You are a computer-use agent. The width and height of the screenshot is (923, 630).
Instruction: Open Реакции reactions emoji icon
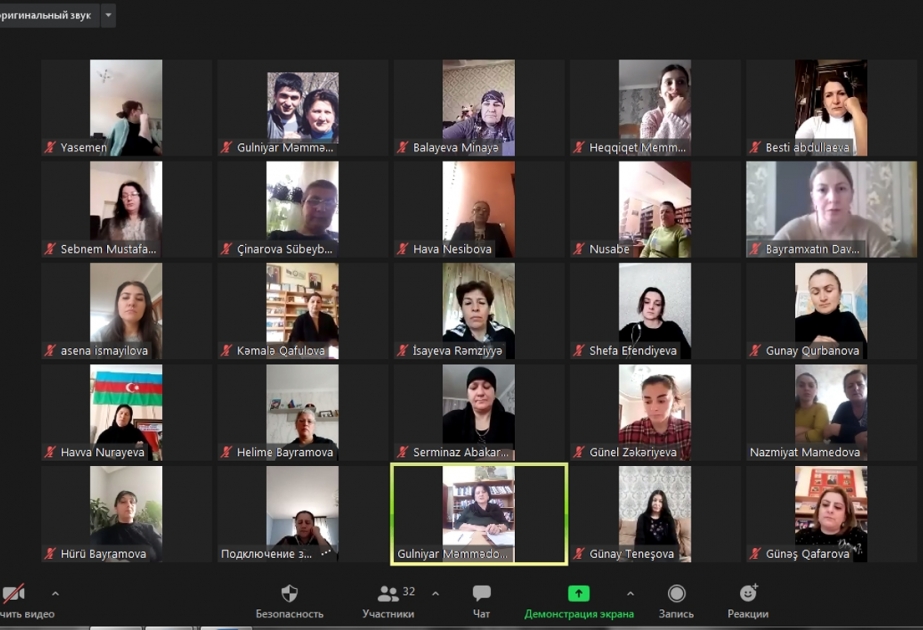click(x=748, y=593)
